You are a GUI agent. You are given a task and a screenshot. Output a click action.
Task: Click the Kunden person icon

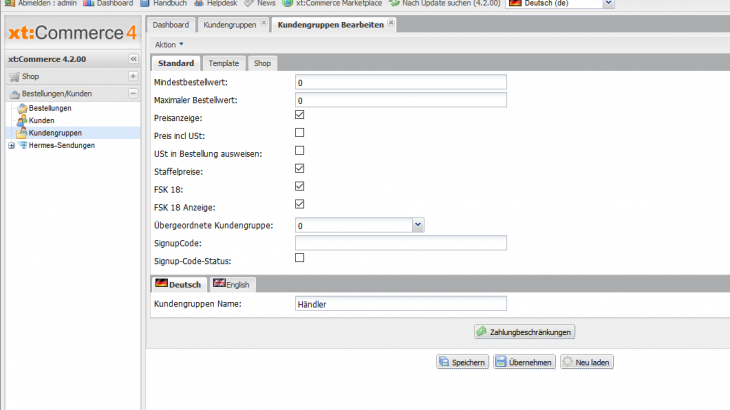point(22,121)
